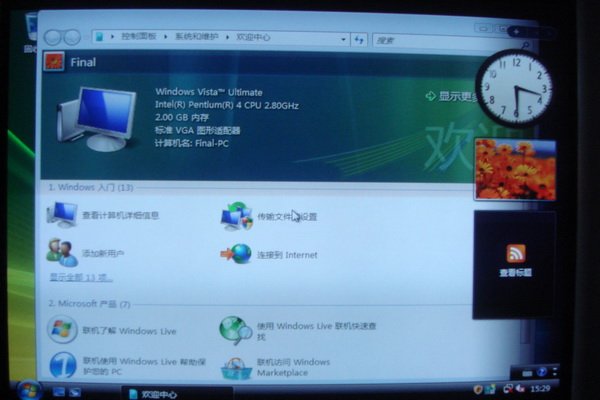
Task: Open 传输文件和设置 transfer icon
Action: click(237, 216)
